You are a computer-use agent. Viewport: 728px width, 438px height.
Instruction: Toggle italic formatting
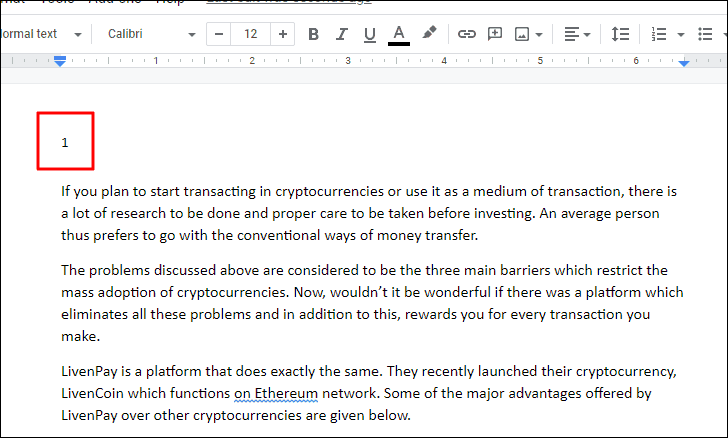[x=342, y=34]
